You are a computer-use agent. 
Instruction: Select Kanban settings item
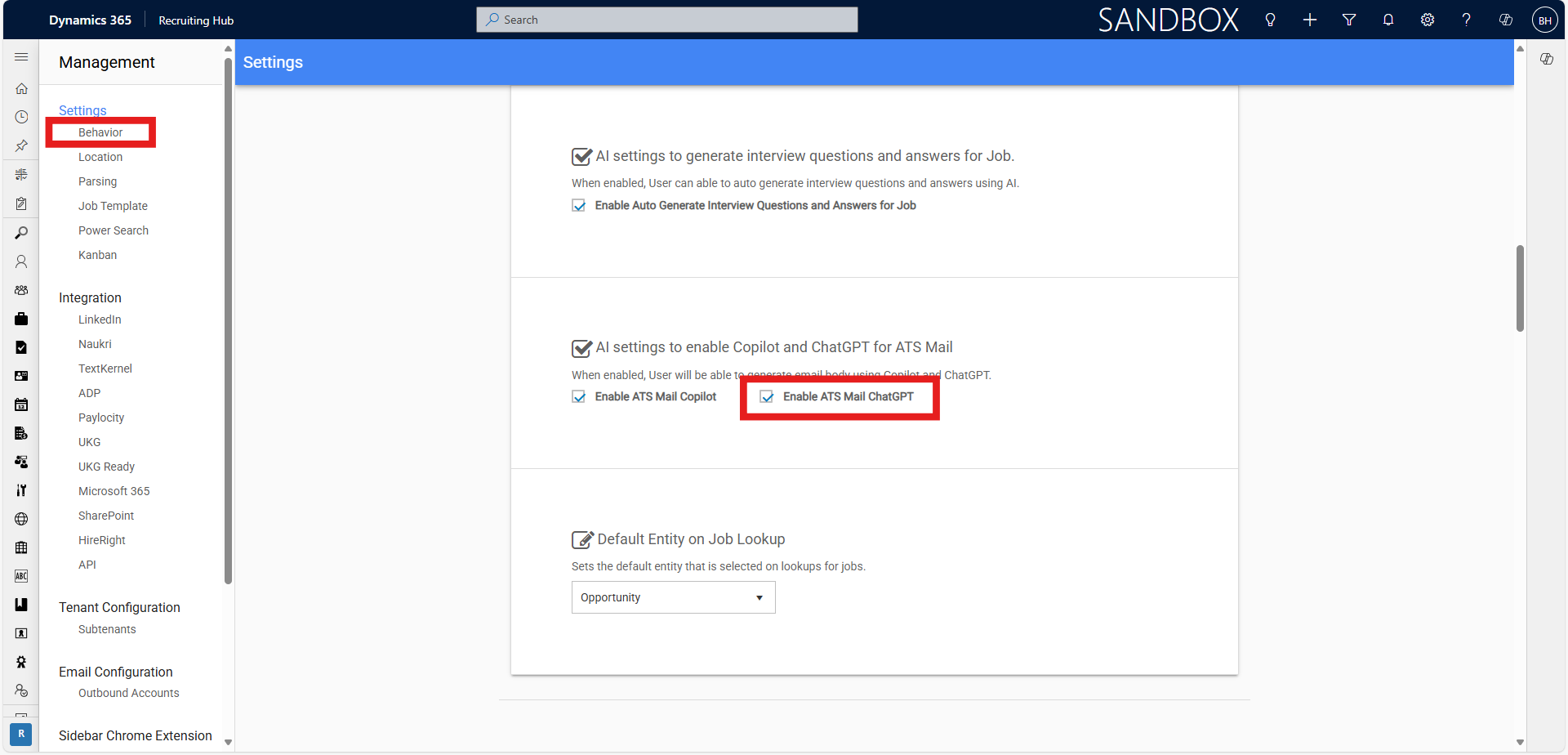tap(98, 255)
